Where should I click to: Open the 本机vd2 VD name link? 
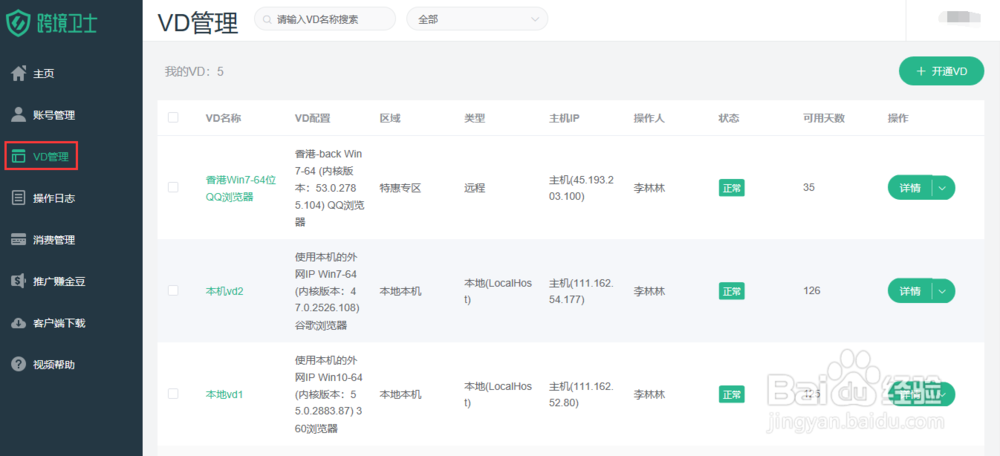click(x=225, y=291)
